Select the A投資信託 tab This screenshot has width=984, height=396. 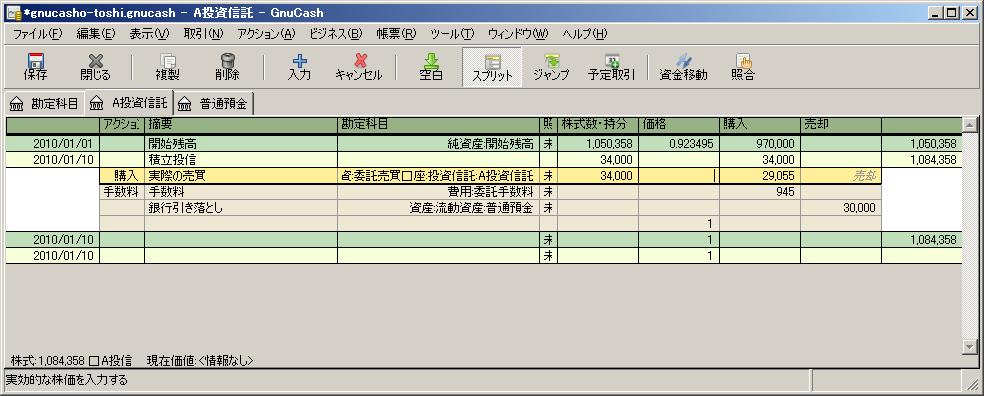pyautogui.click(x=130, y=103)
